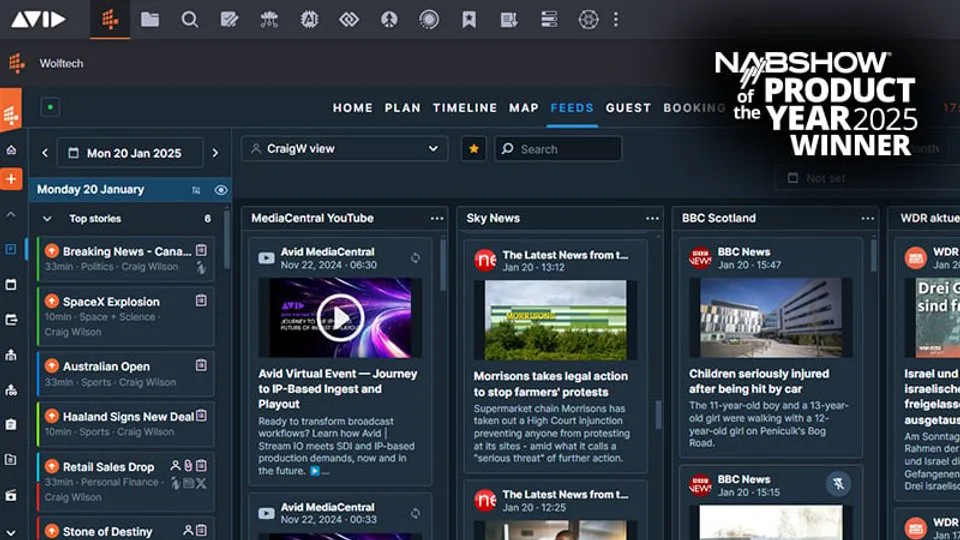Open Children seriously injured headline
Viewport: 960px width, 540px height.
pyautogui.click(x=759, y=381)
